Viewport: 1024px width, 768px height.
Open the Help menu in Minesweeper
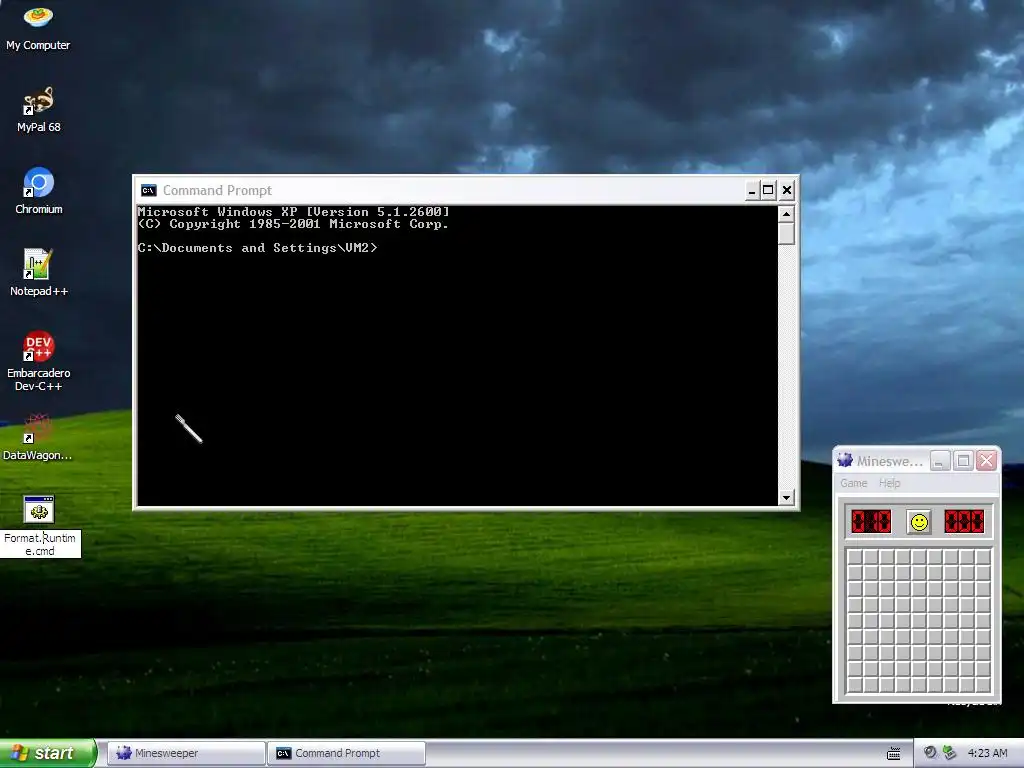click(889, 483)
